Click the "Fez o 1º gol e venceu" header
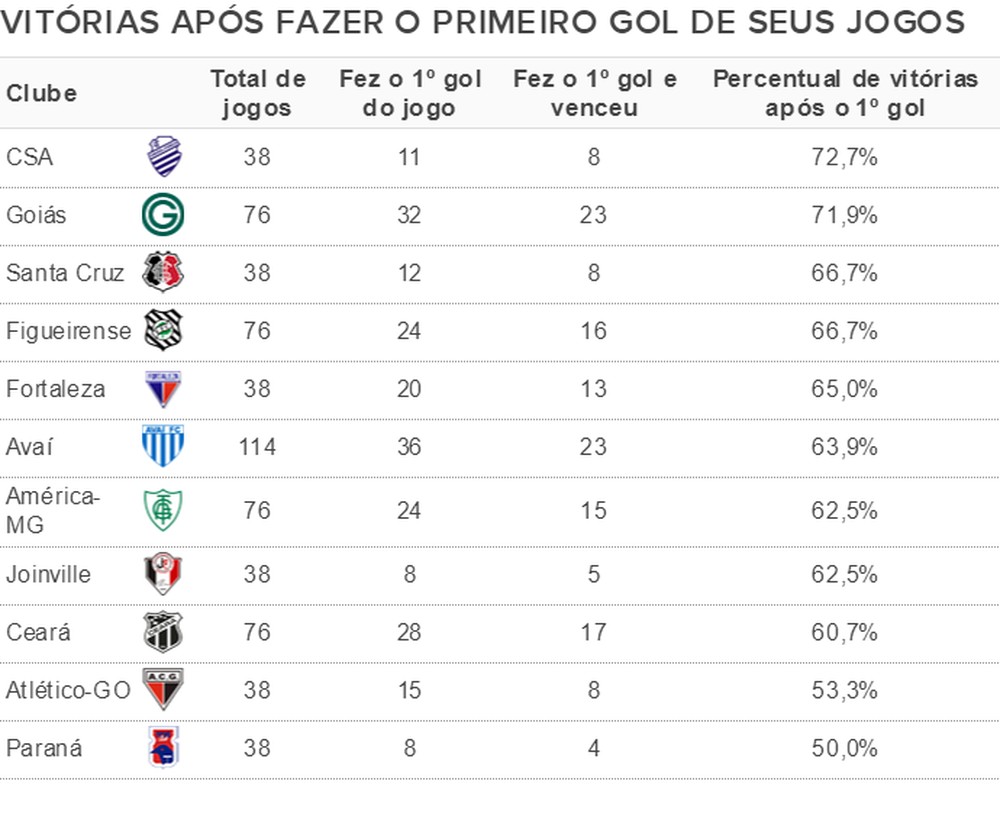The image size is (1000, 823). (594, 94)
